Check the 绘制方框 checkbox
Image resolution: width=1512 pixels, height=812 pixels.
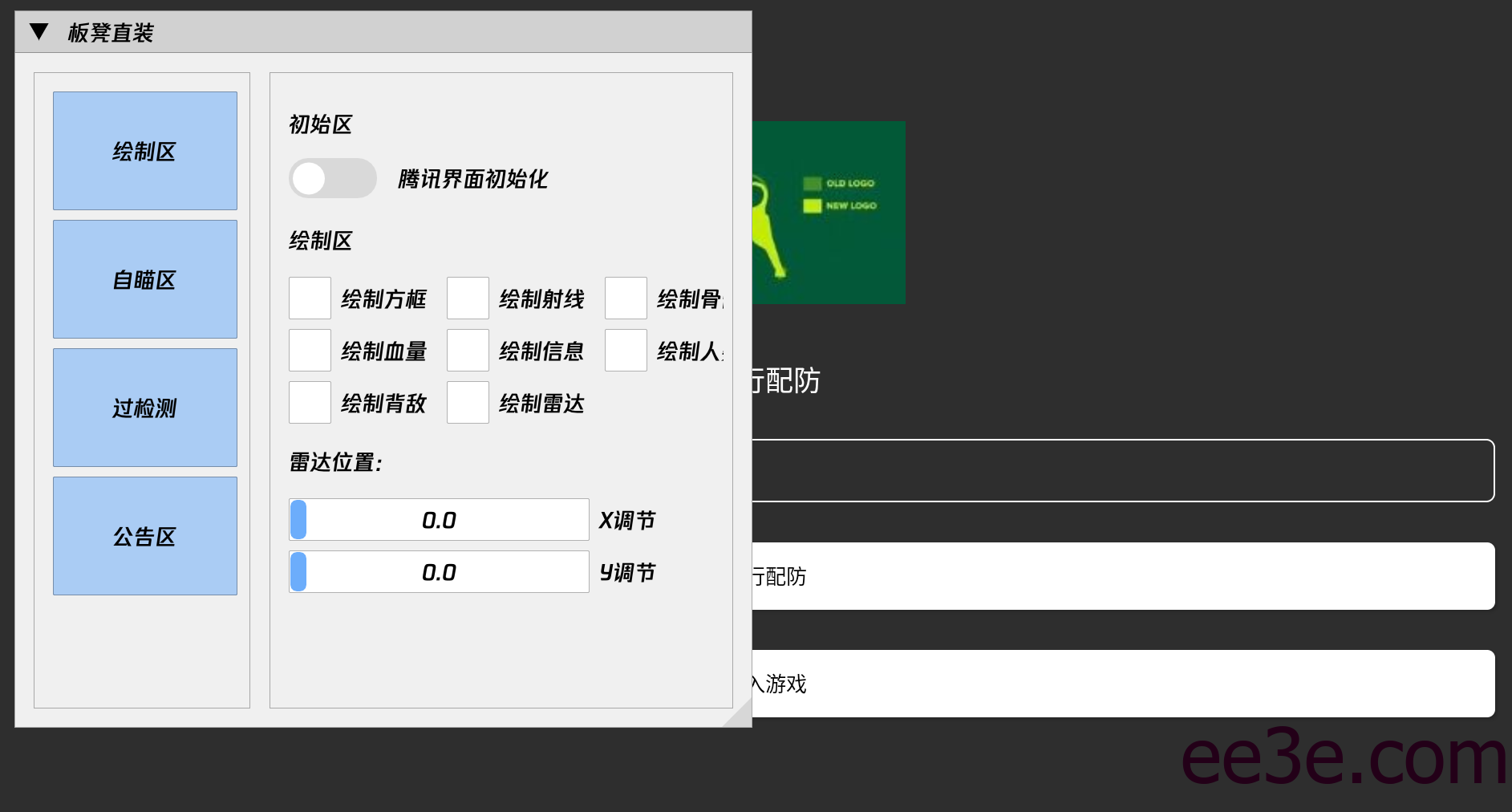point(310,298)
